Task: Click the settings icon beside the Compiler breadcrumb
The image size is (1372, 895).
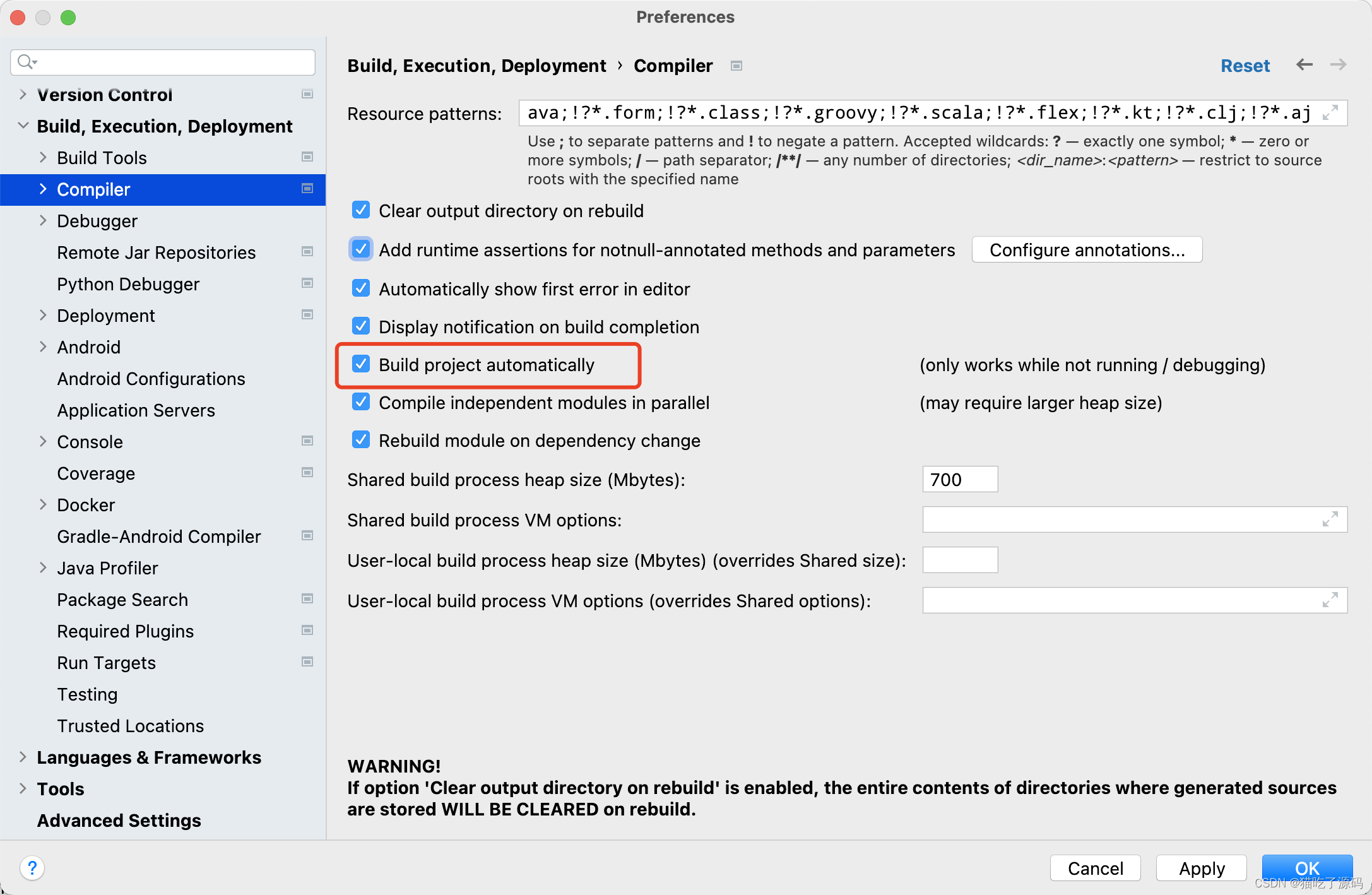Action: (x=736, y=66)
